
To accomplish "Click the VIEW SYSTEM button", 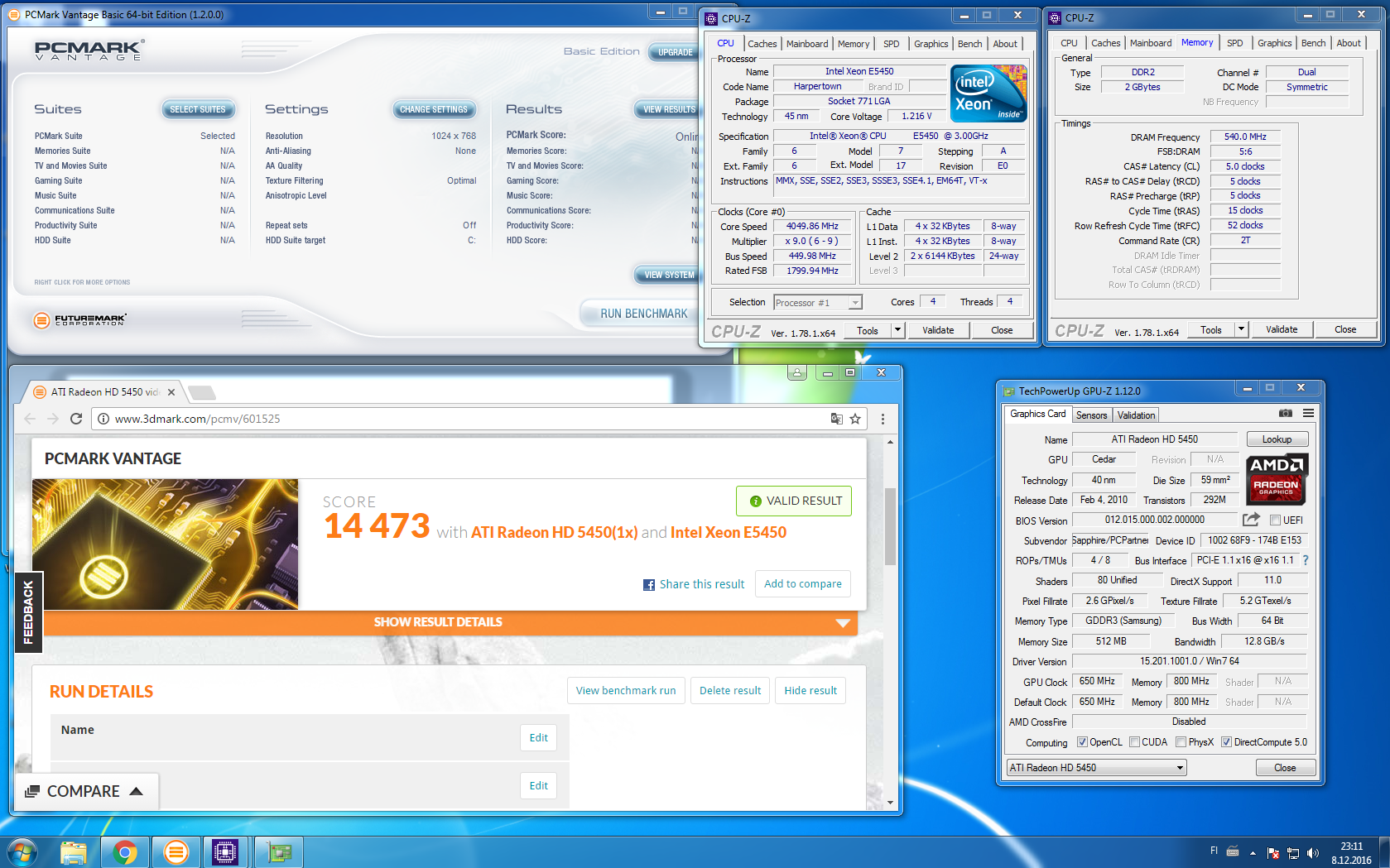I will (669, 275).
